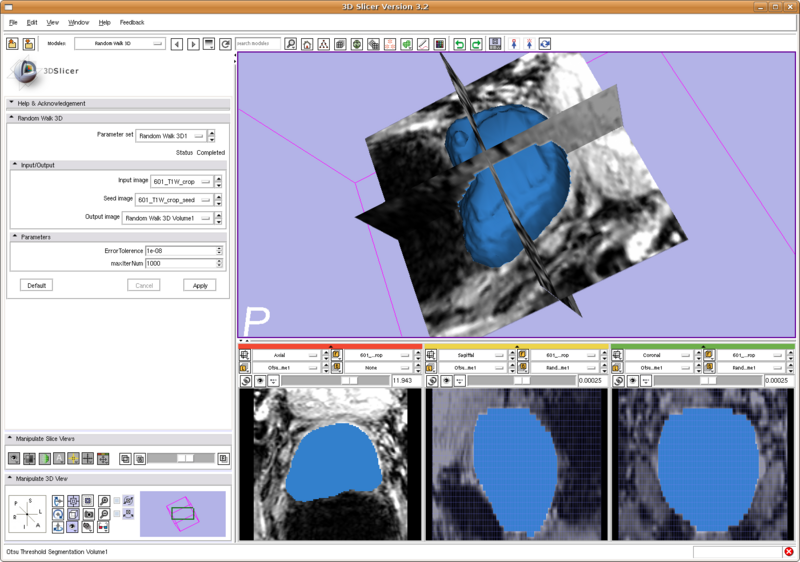Click the green Redo arrow in toolbar
The width and height of the screenshot is (800, 562).
(476, 44)
